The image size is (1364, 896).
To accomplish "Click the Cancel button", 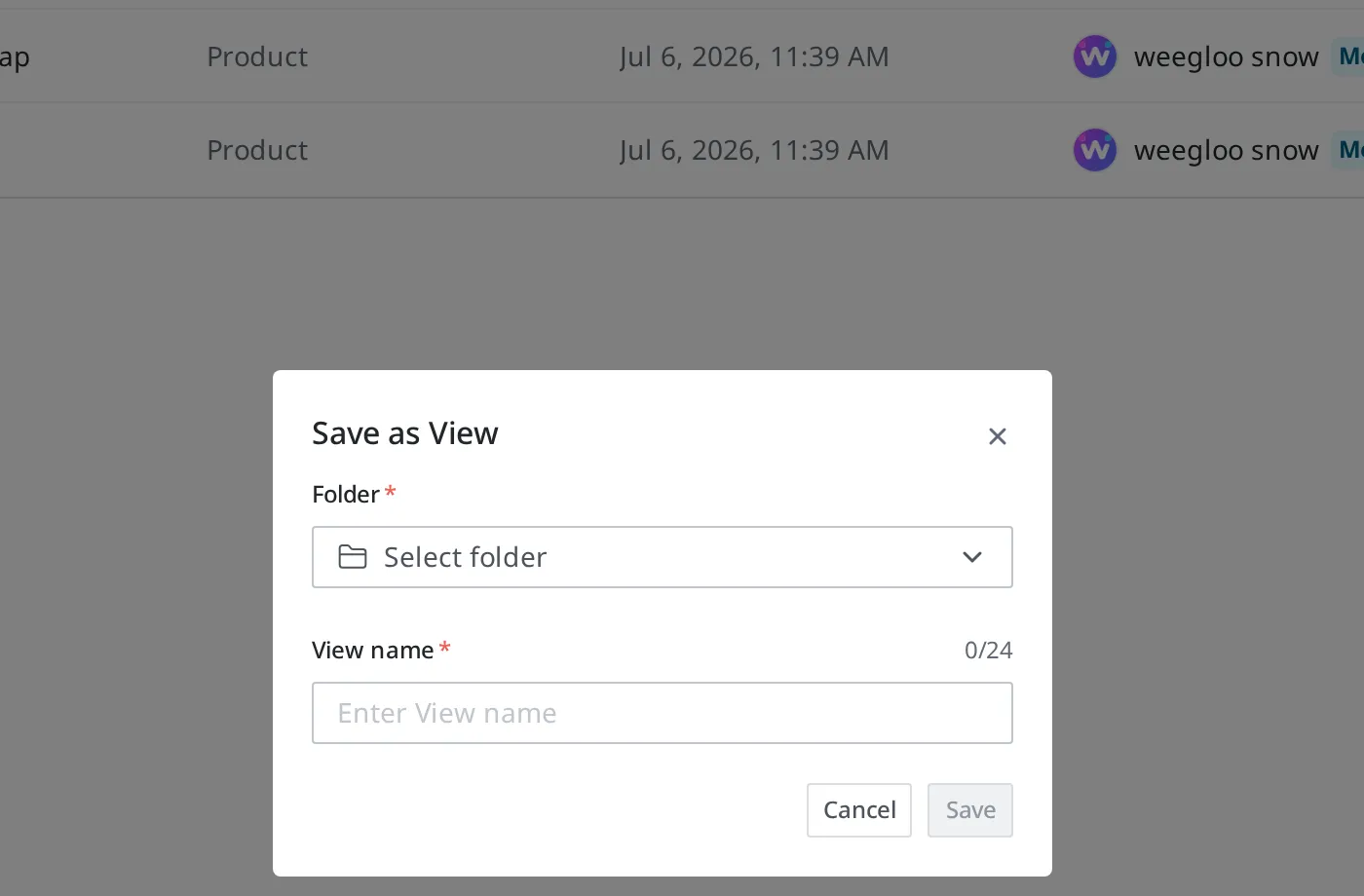I will tap(859, 810).
